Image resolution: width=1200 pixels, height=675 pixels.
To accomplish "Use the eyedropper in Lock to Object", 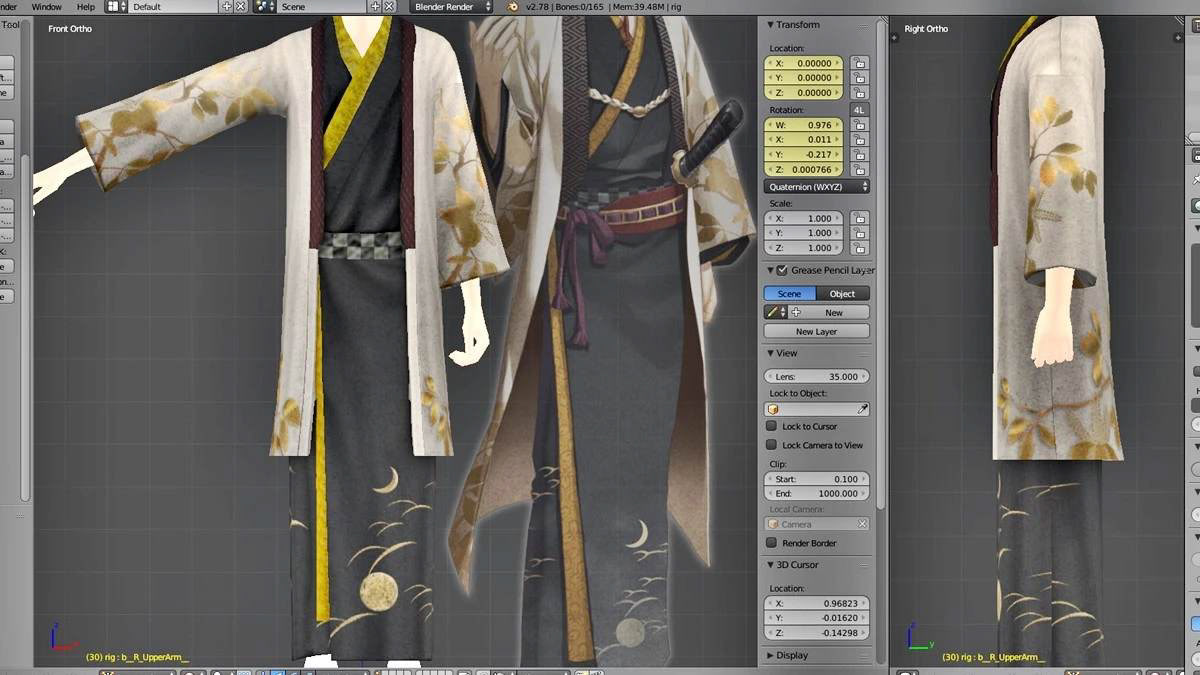I will click(x=862, y=410).
